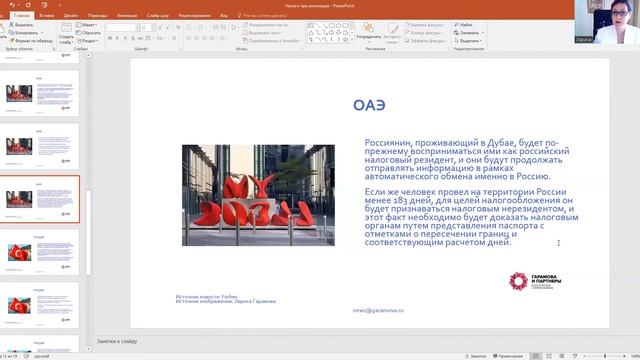Click the Создать слайд (New Slide) icon
640x360 pixels.
(66, 28)
